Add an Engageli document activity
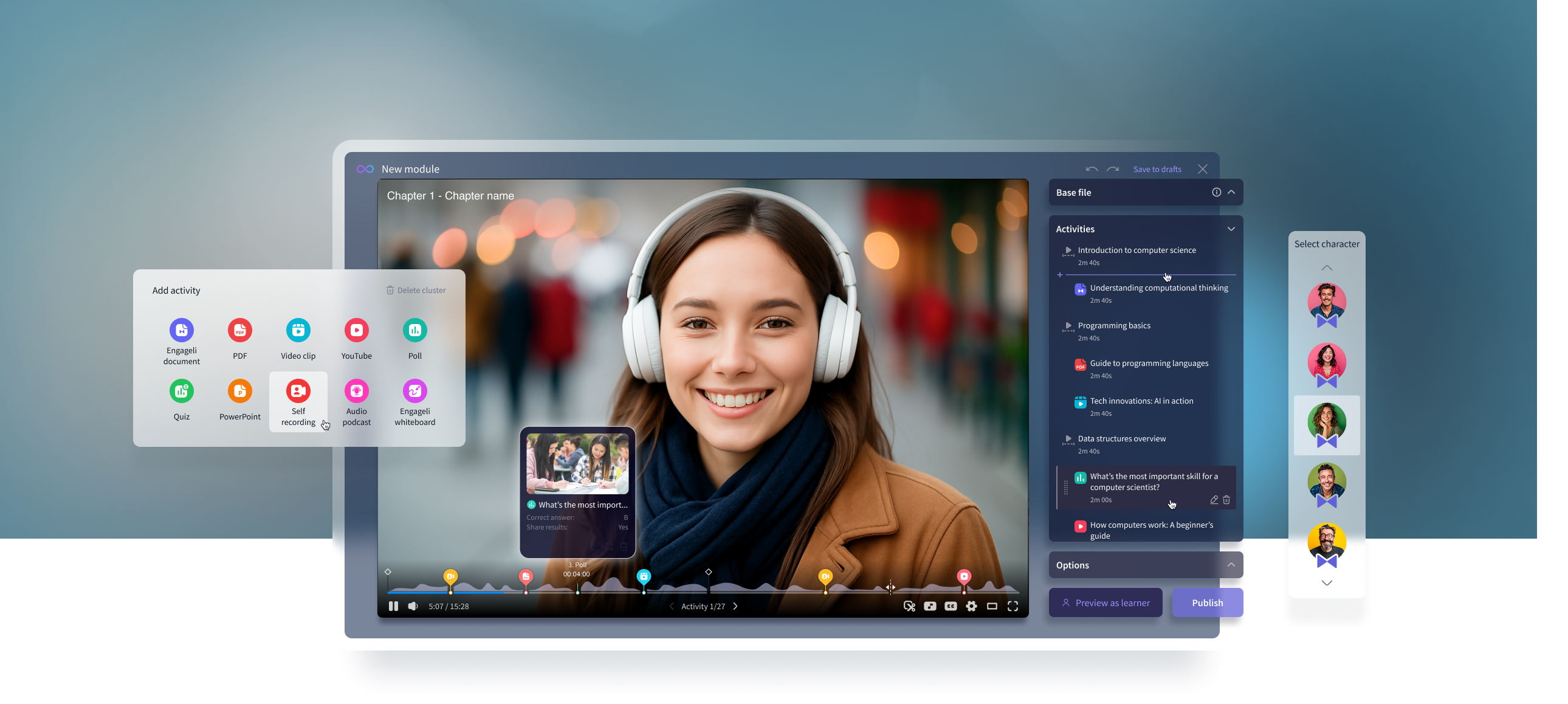 click(181, 330)
